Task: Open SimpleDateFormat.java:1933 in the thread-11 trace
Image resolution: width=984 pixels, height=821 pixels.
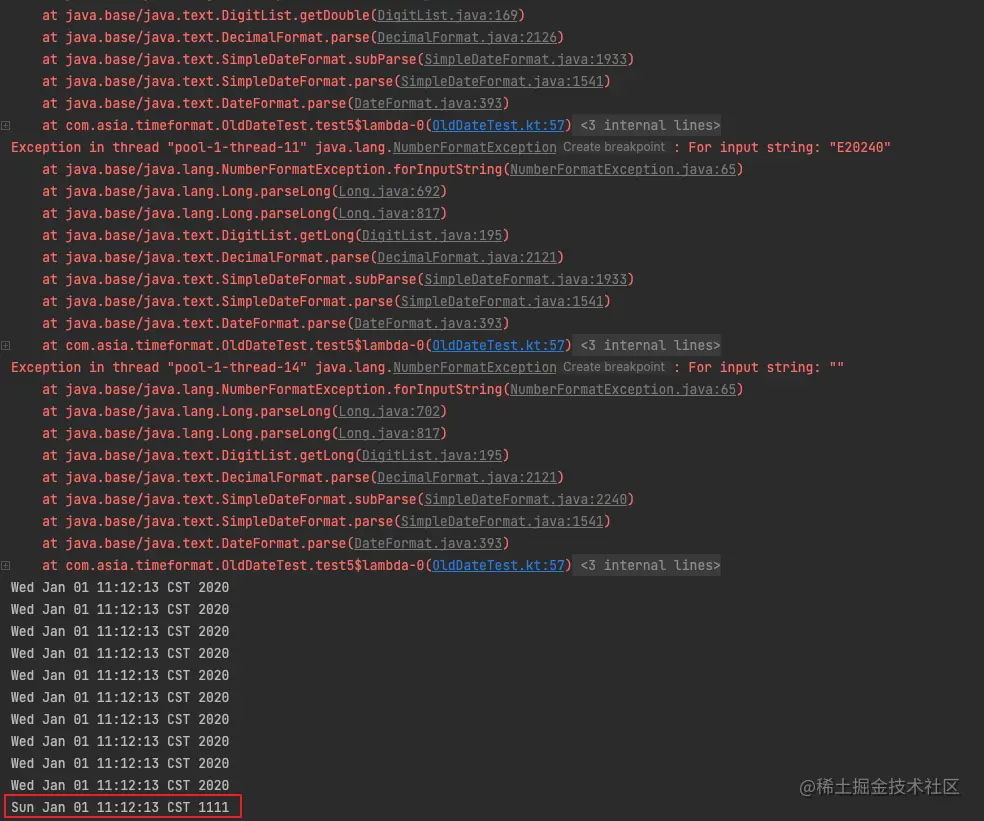Action: [526, 279]
